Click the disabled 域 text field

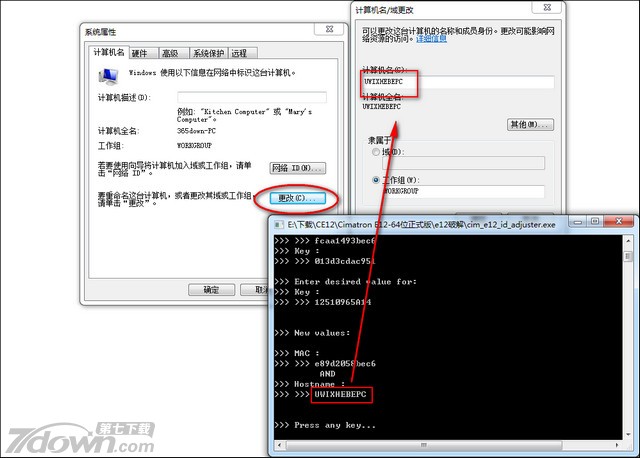coord(463,163)
